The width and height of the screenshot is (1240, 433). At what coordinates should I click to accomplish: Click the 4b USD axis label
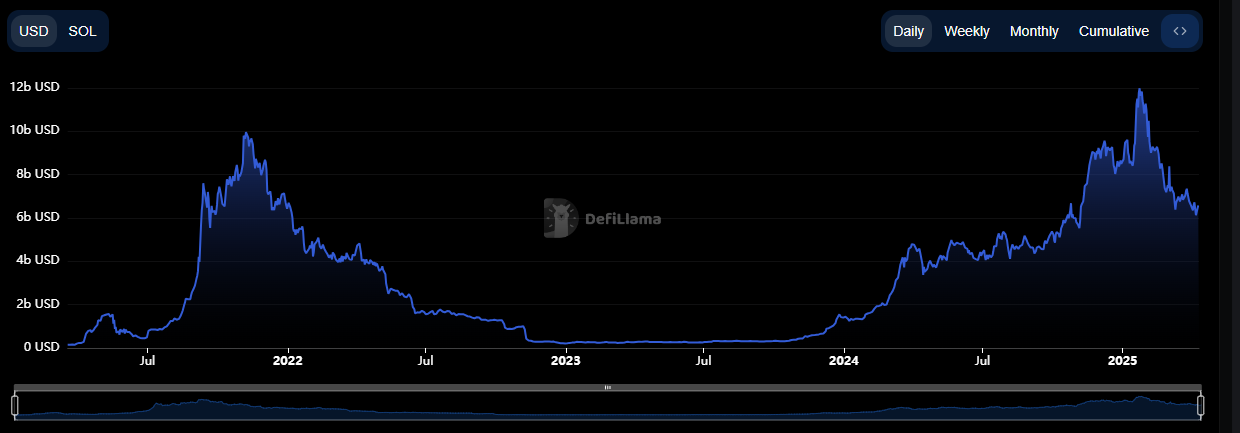click(x=39, y=260)
